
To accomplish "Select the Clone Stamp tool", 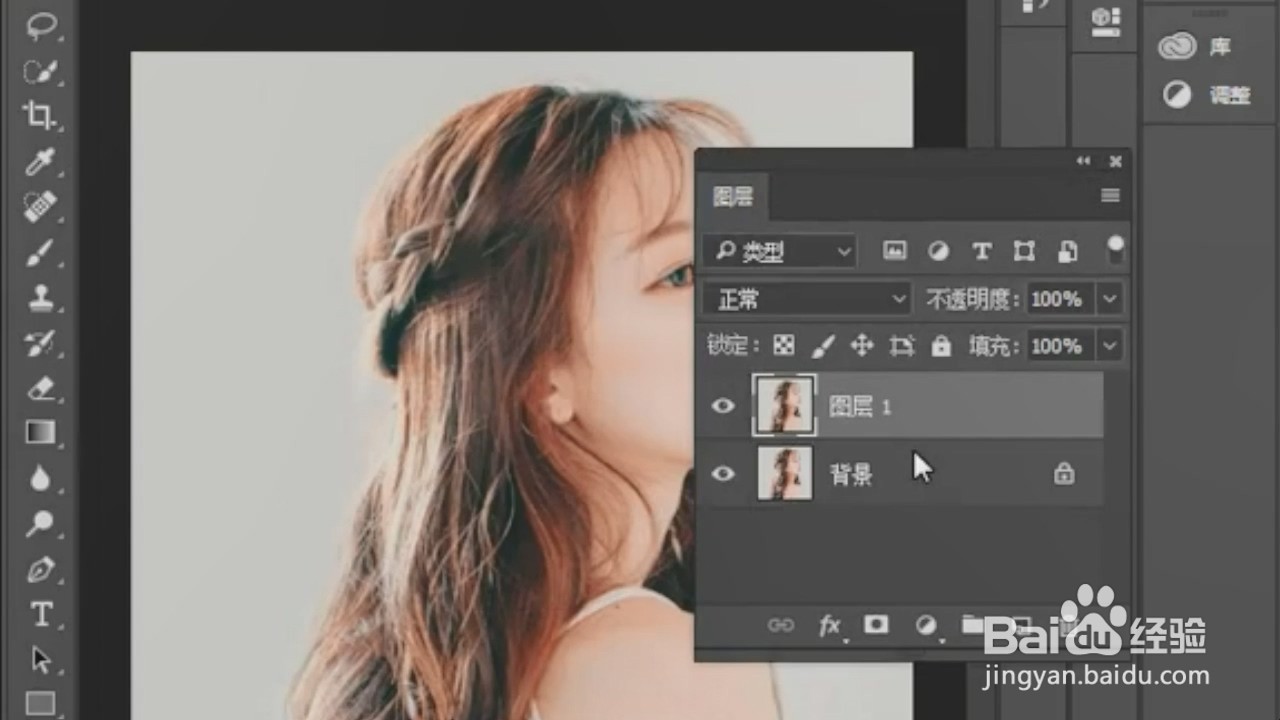I will click(x=41, y=298).
